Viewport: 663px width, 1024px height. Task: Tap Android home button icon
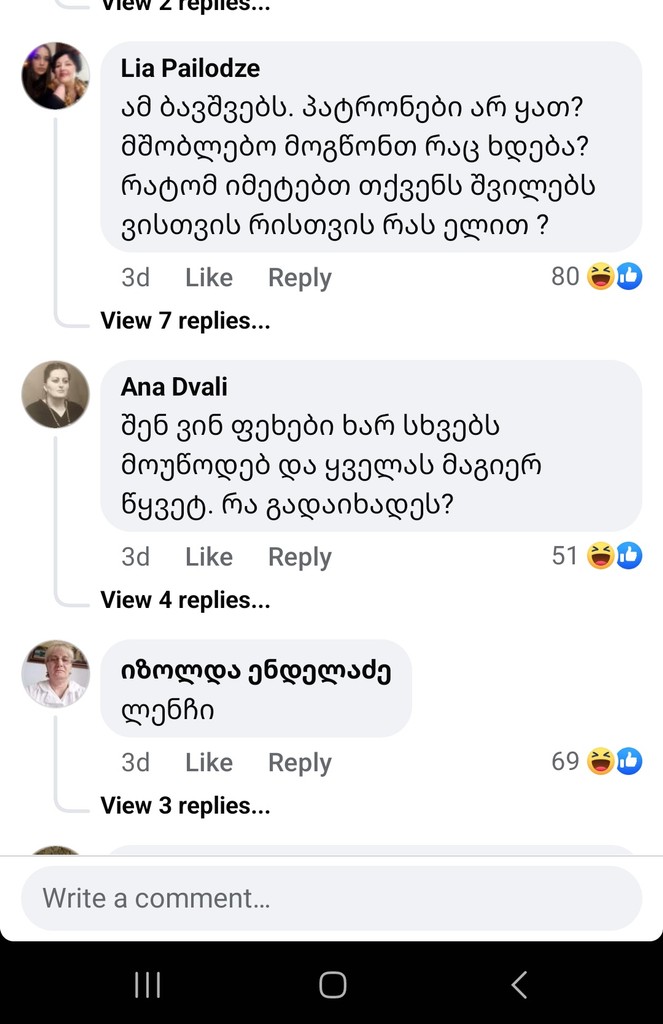332,985
